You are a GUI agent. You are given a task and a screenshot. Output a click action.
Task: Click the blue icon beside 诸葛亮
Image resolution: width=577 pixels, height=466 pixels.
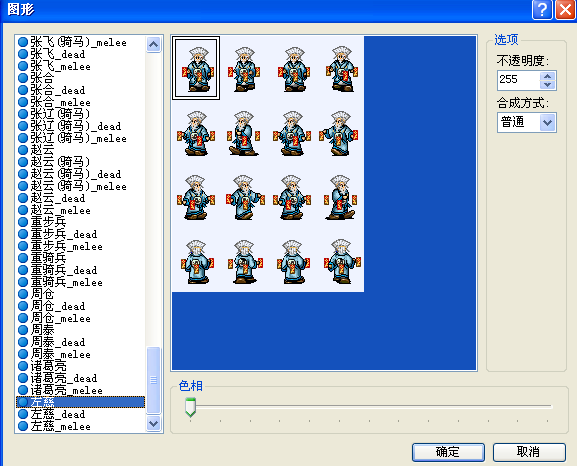pyautogui.click(x=23, y=366)
